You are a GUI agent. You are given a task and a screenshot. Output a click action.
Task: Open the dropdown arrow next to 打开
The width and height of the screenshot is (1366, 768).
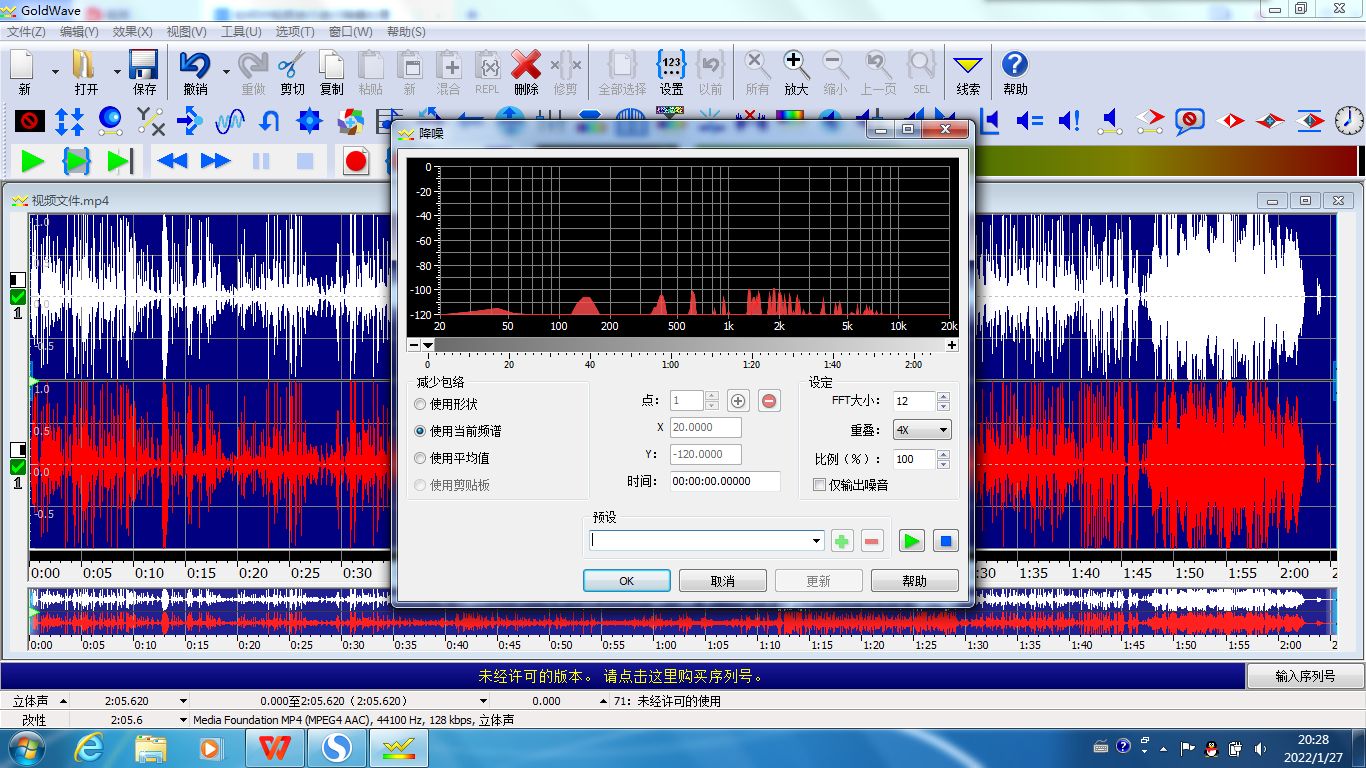tap(117, 72)
